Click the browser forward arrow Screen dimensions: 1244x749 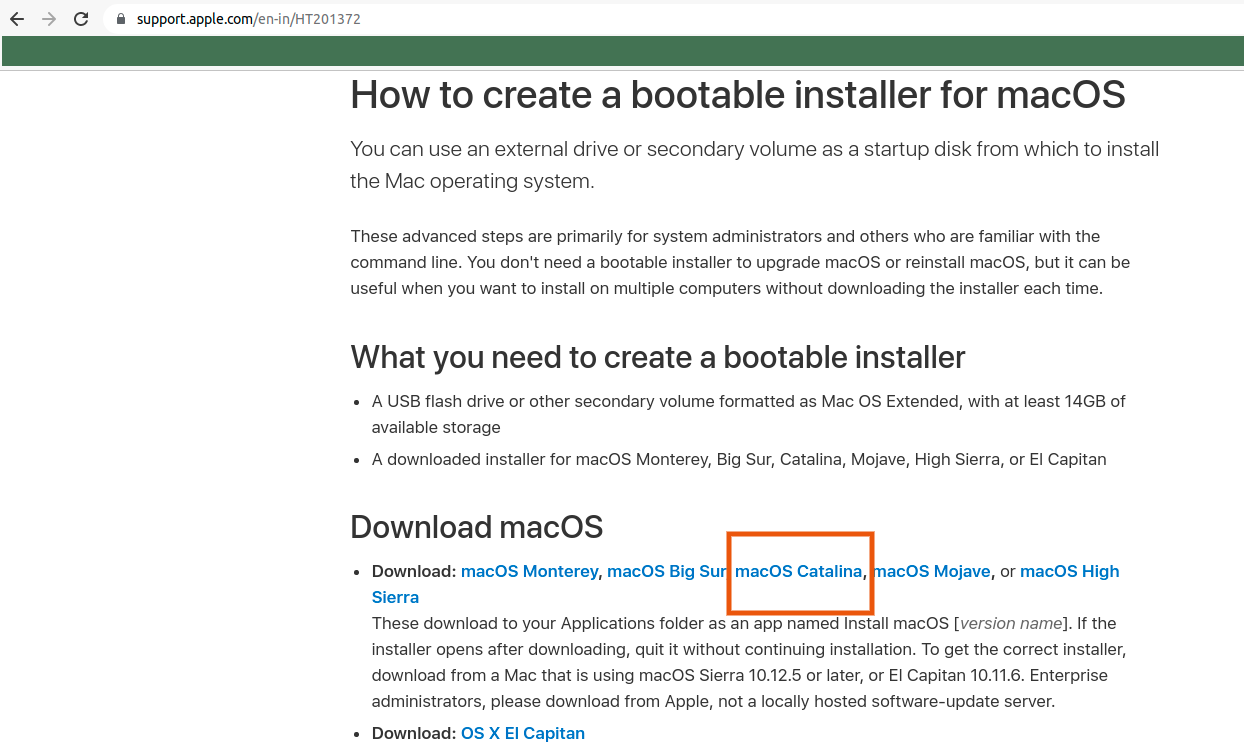point(49,19)
